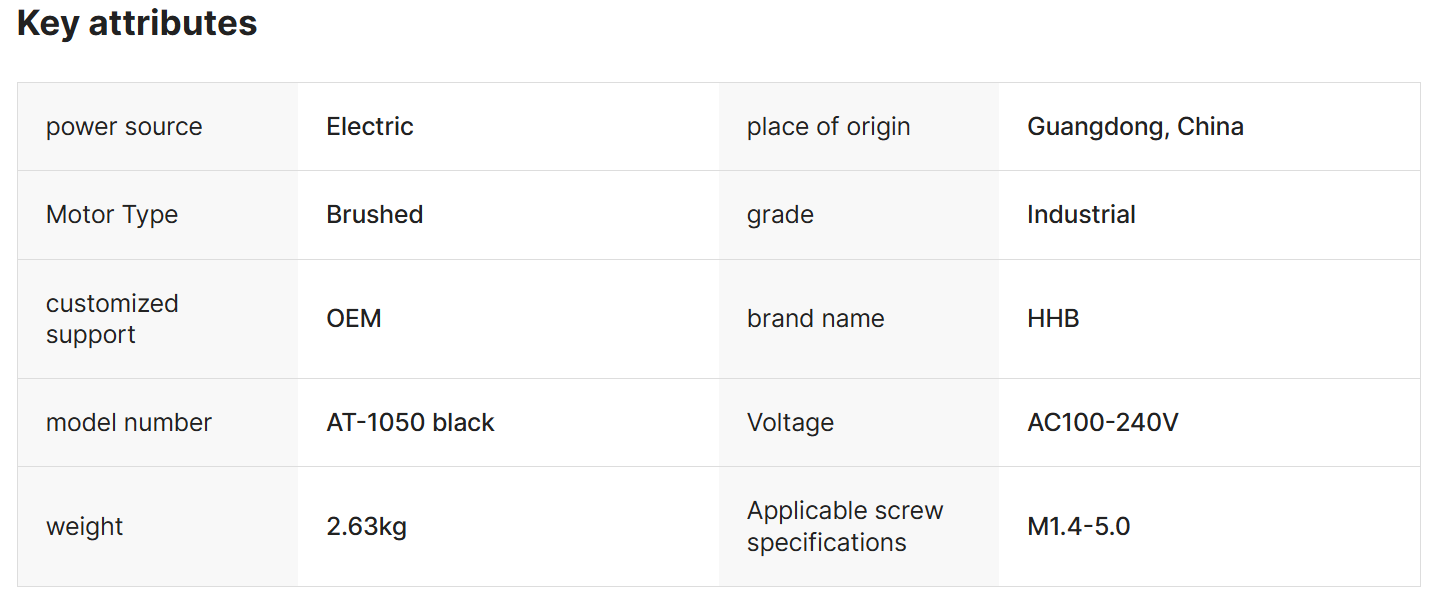Image resolution: width=1453 pixels, height=612 pixels.
Task: Select the "OEM" value
Action: tap(354, 319)
